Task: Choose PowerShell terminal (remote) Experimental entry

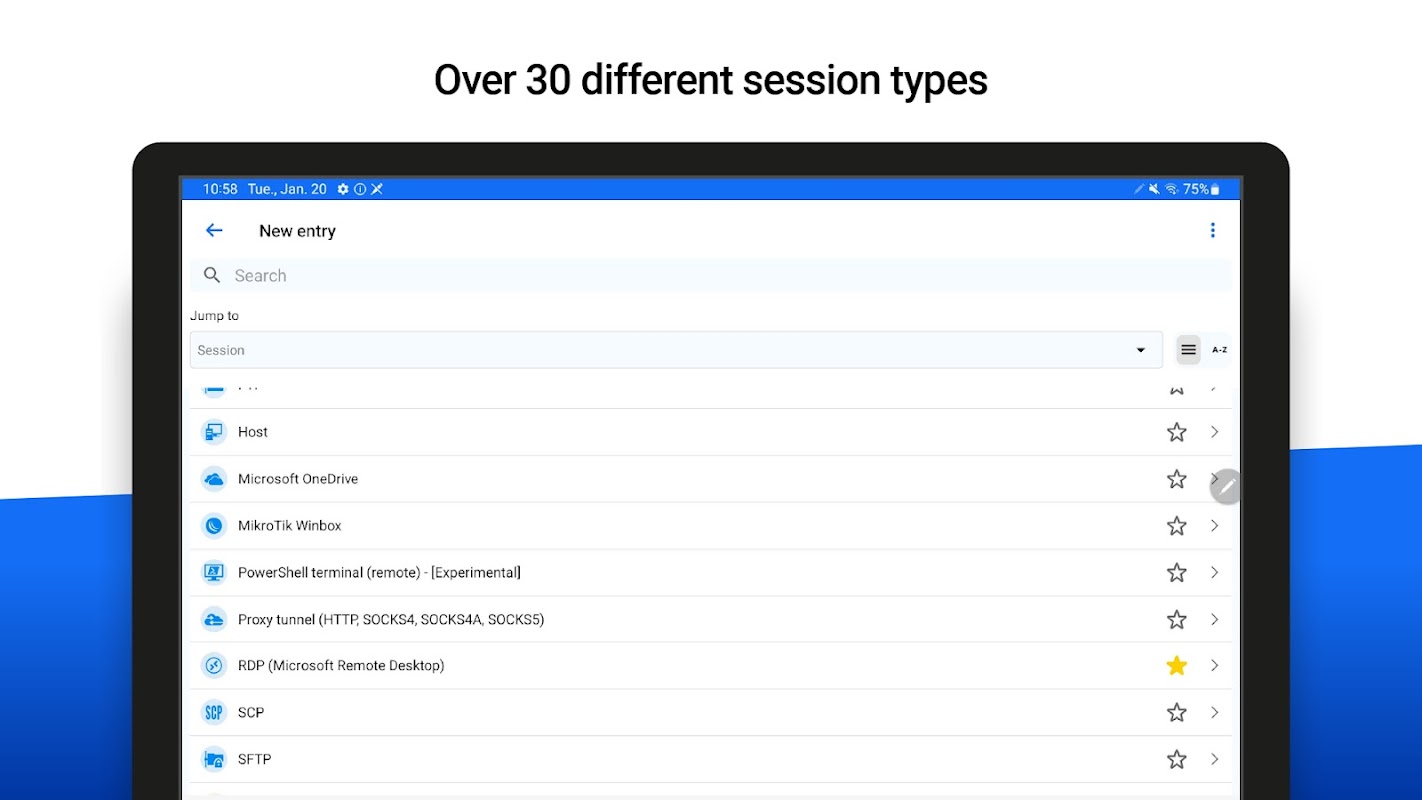Action: point(379,572)
